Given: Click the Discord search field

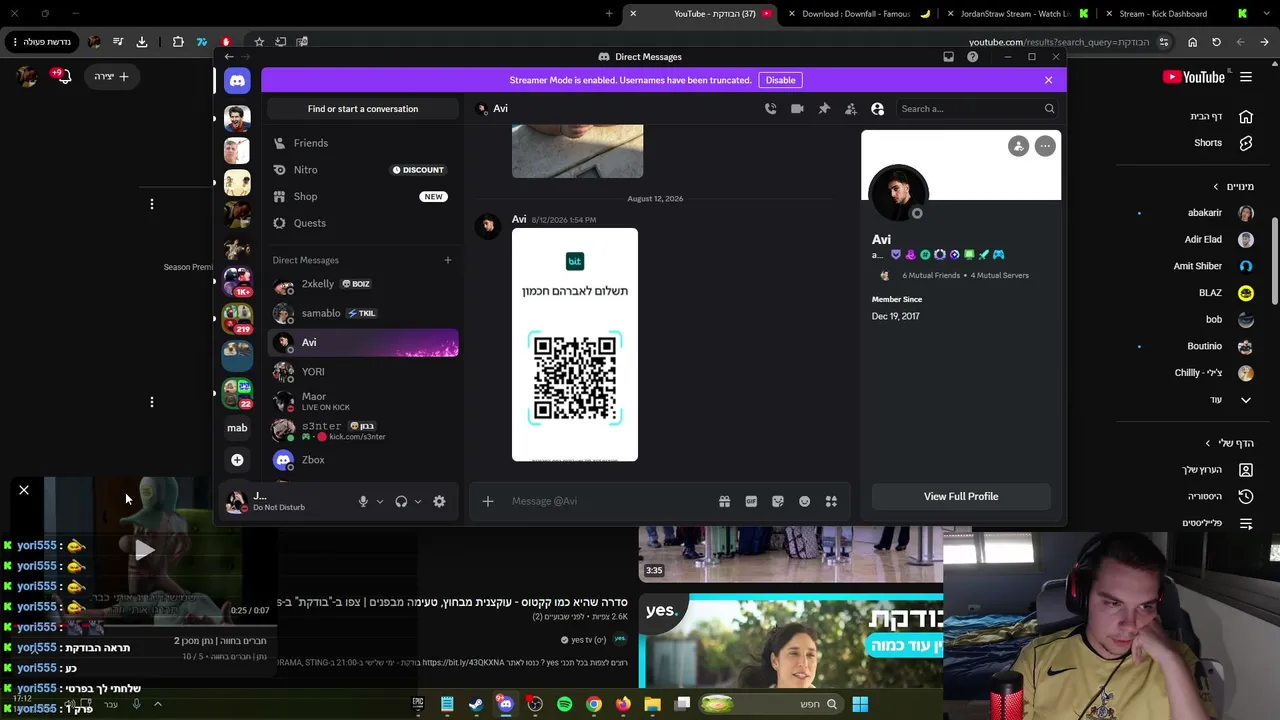Looking at the screenshot, I should 976,109.
